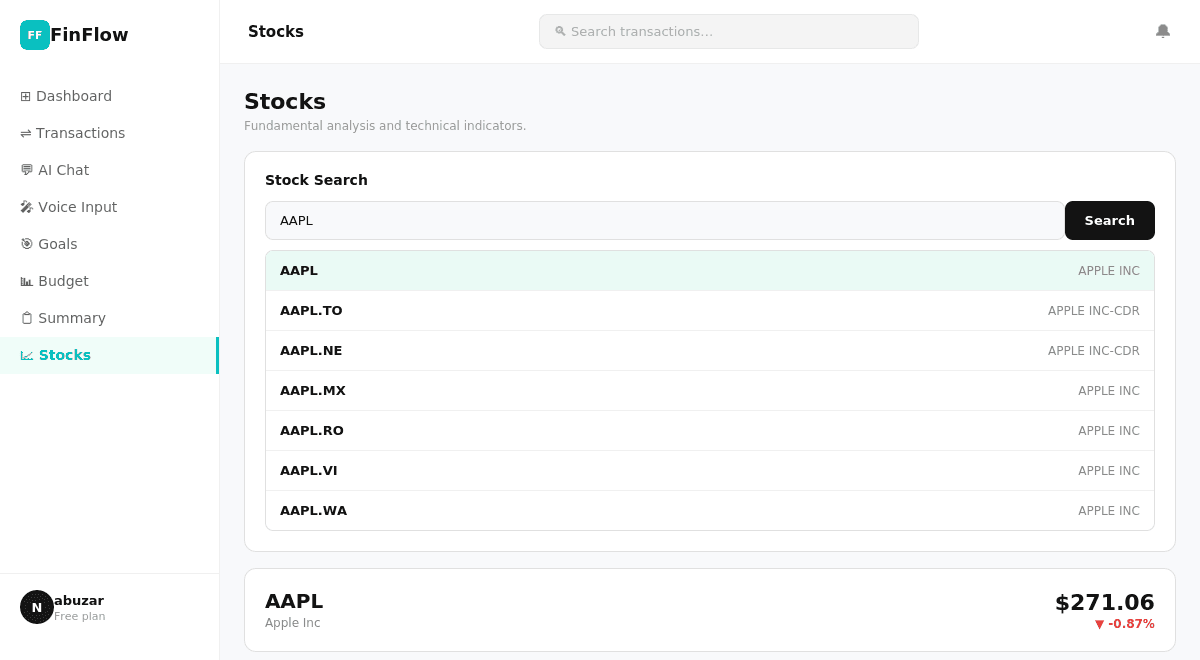Viewport: 1200px width, 660px height.
Task: Select AAPL.TO suggestion
Action: (710, 311)
